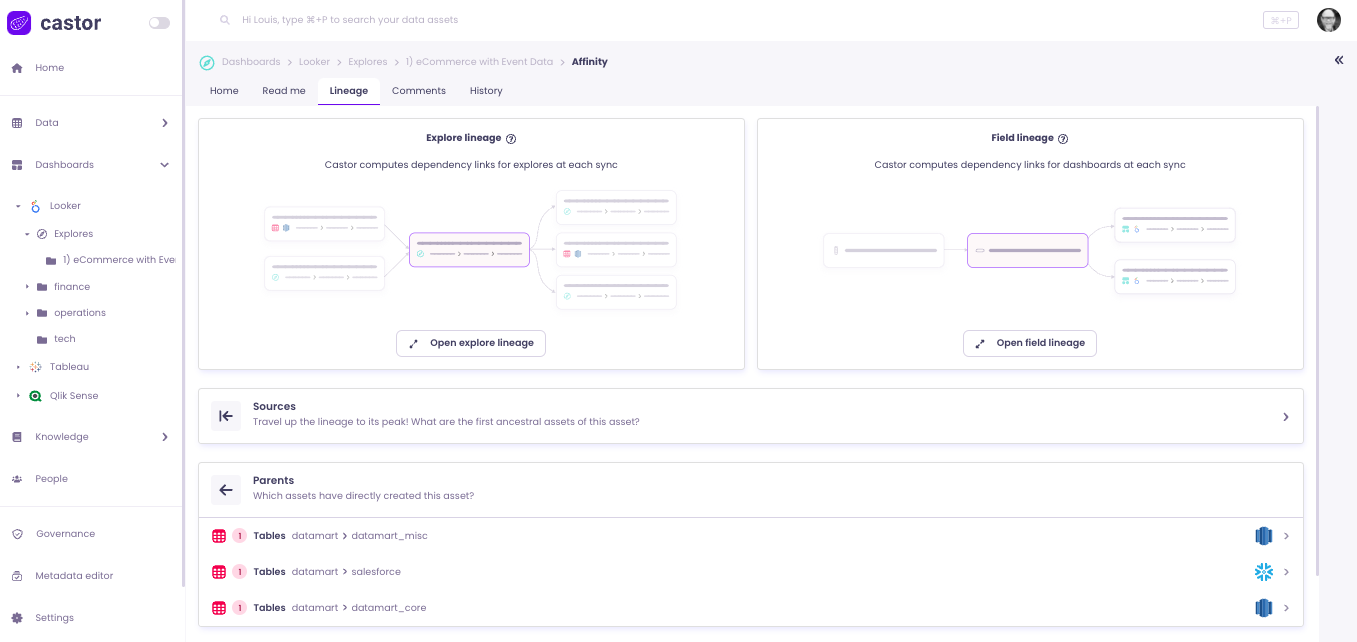Expand the Tableau tree node

tap(18, 367)
